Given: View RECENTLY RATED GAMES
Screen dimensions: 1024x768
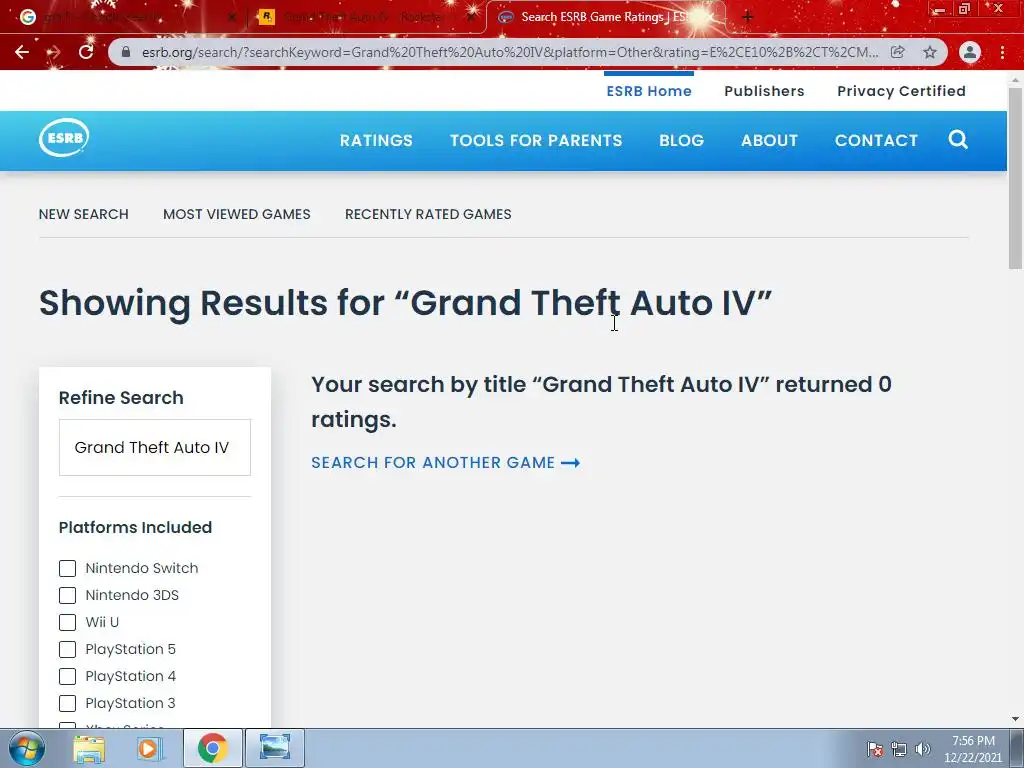Looking at the screenshot, I should pos(428,214).
